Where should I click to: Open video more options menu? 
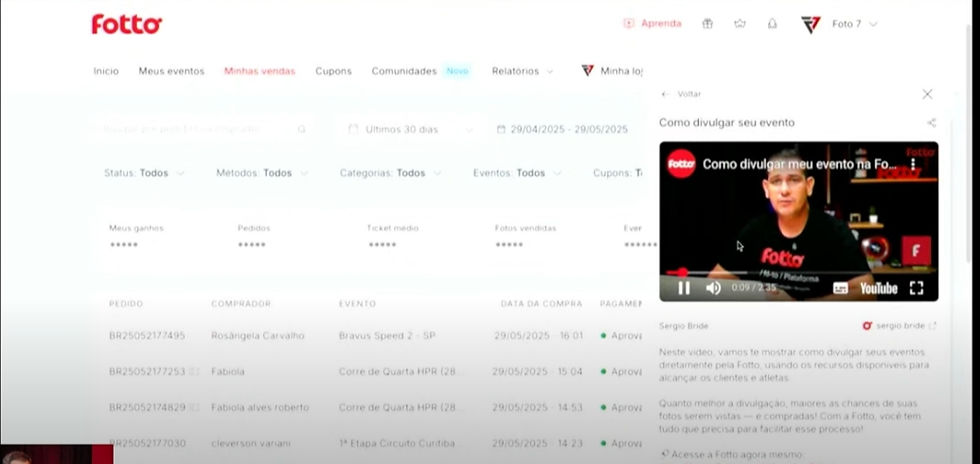[x=912, y=164]
